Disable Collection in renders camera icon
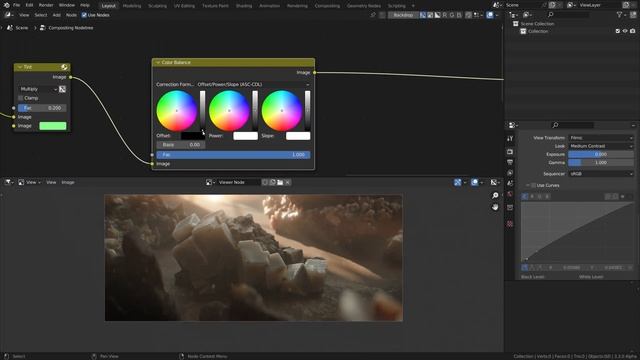640x360 pixels. (x=632, y=31)
